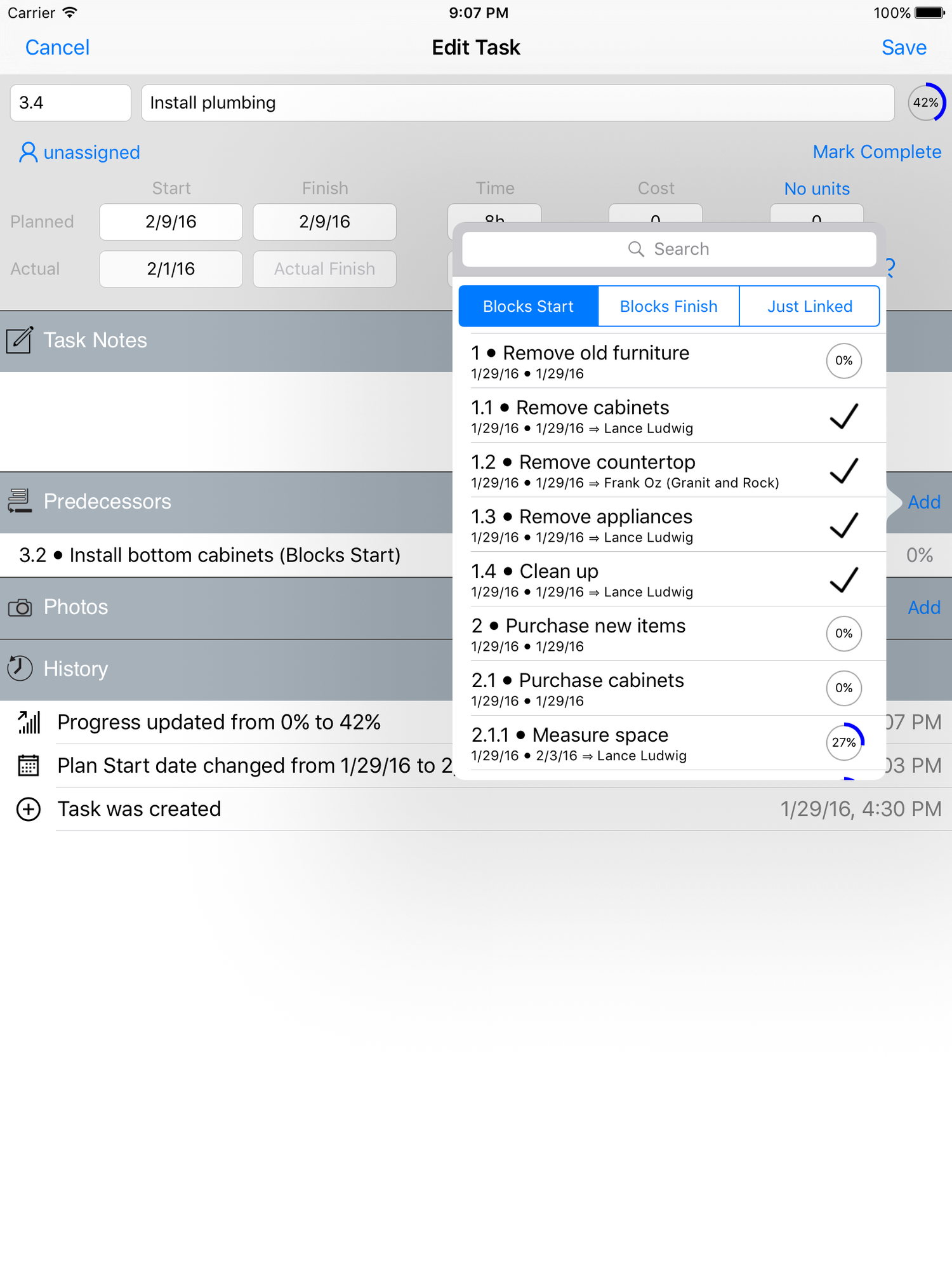Switch to Blocks Finish tab
The image size is (952, 1270).
pos(669,306)
